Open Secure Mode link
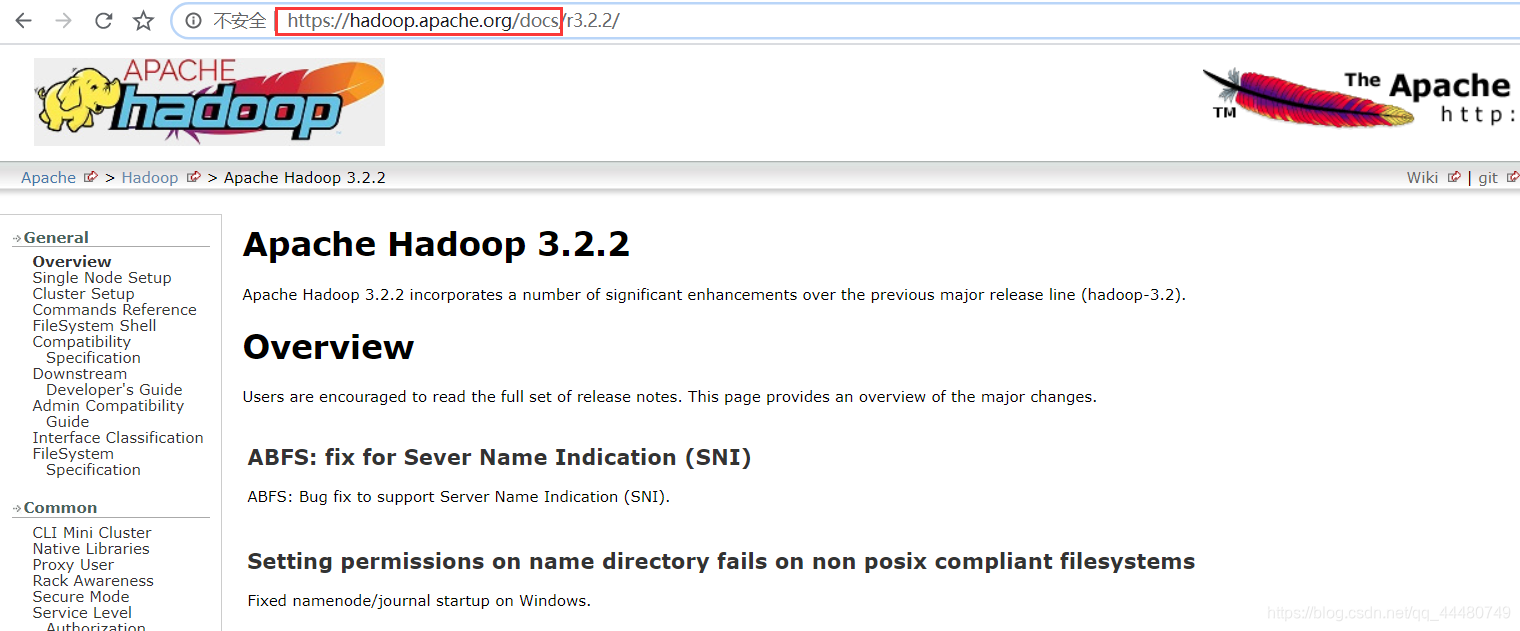The image size is (1520, 631). tap(81, 597)
